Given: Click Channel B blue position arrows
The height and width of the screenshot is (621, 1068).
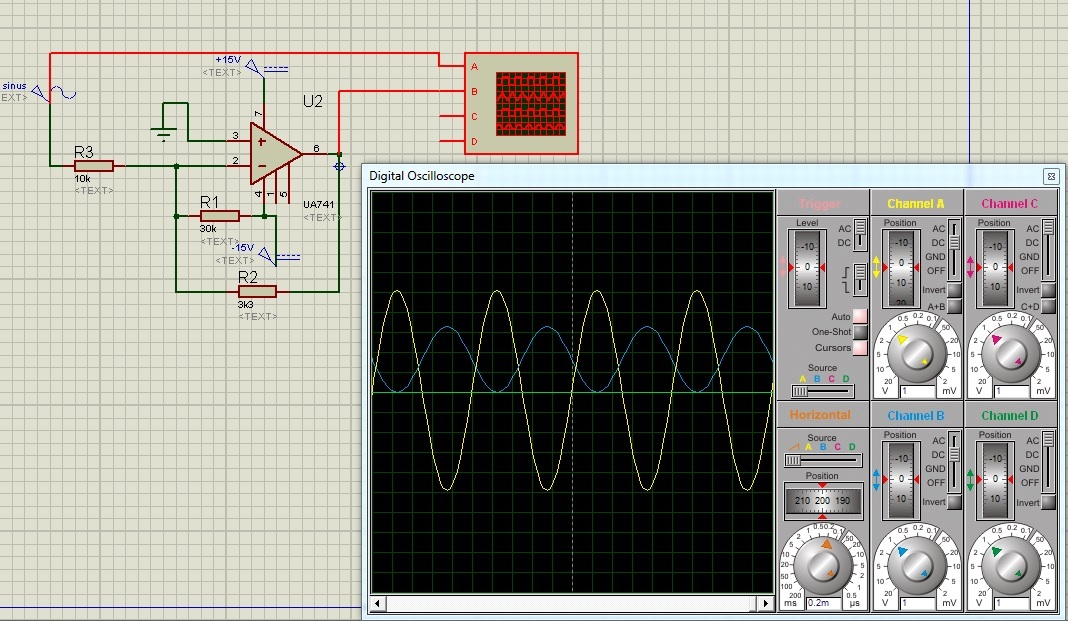Looking at the screenshot, I should coord(877,479).
